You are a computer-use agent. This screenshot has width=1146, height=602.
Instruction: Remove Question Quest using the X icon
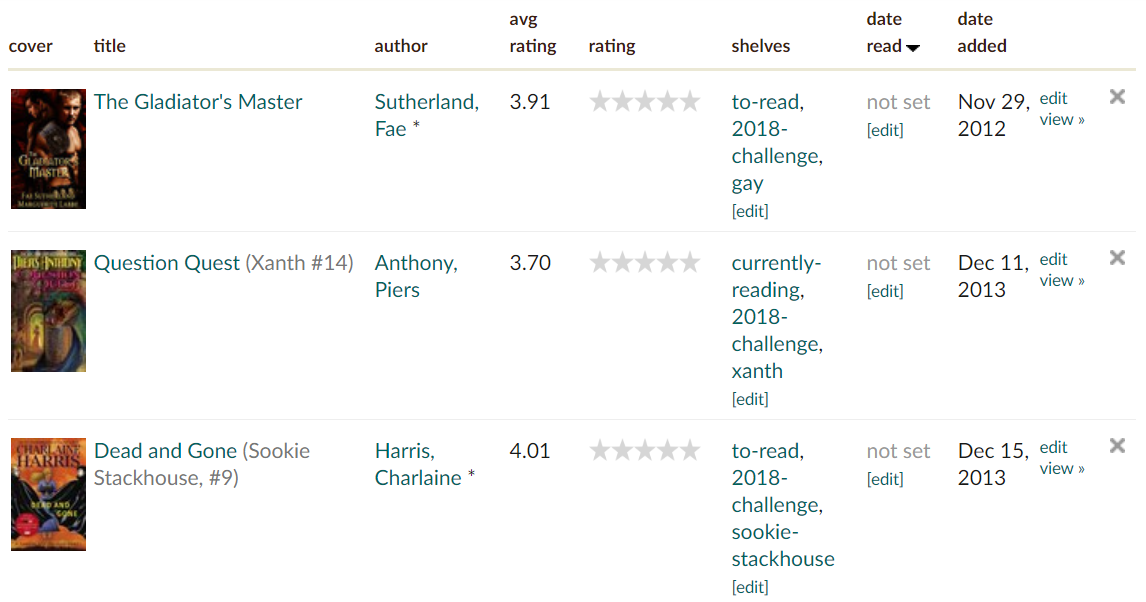coord(1117,258)
